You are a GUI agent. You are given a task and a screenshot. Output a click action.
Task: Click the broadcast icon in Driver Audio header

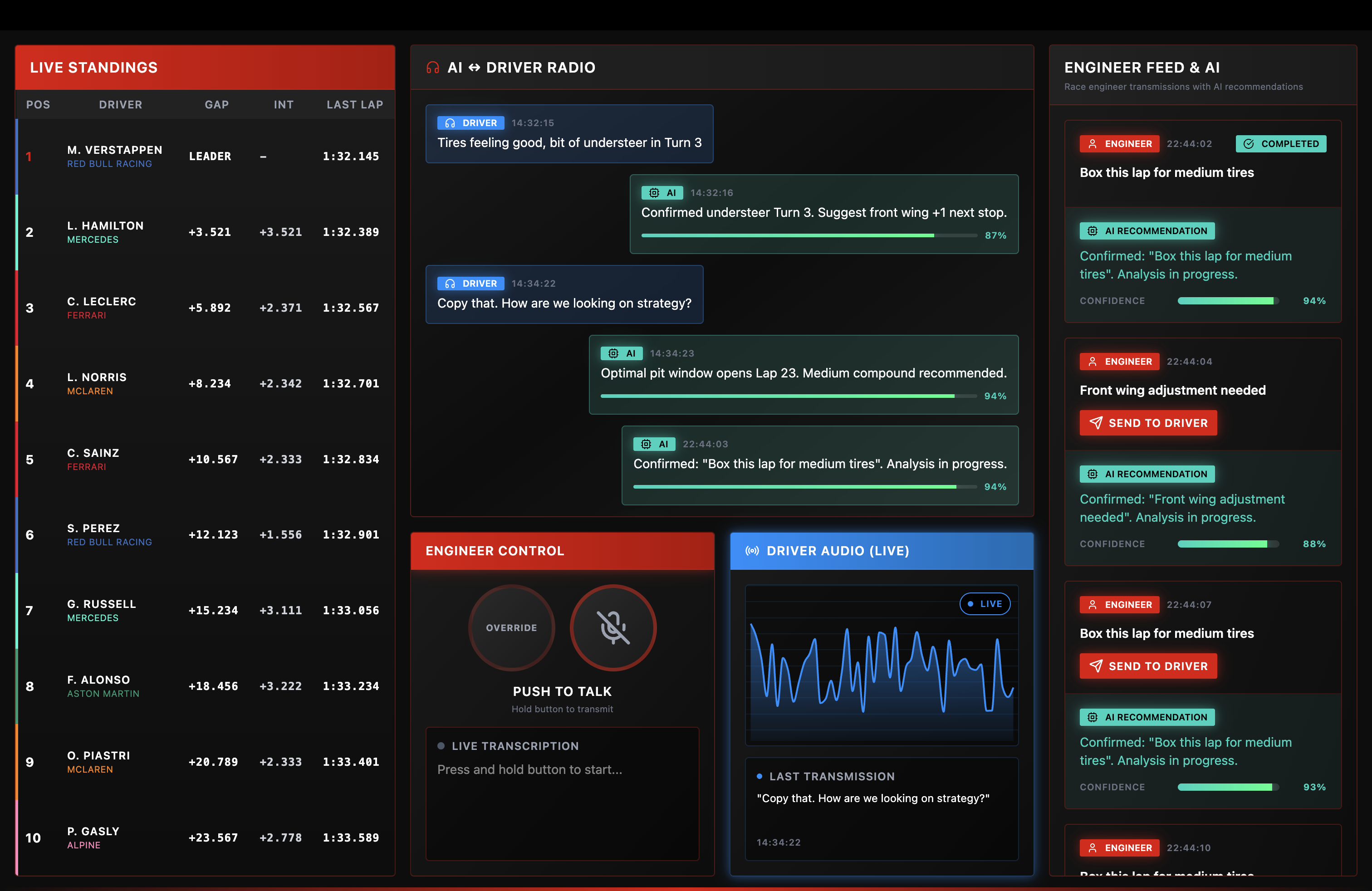tap(752, 551)
